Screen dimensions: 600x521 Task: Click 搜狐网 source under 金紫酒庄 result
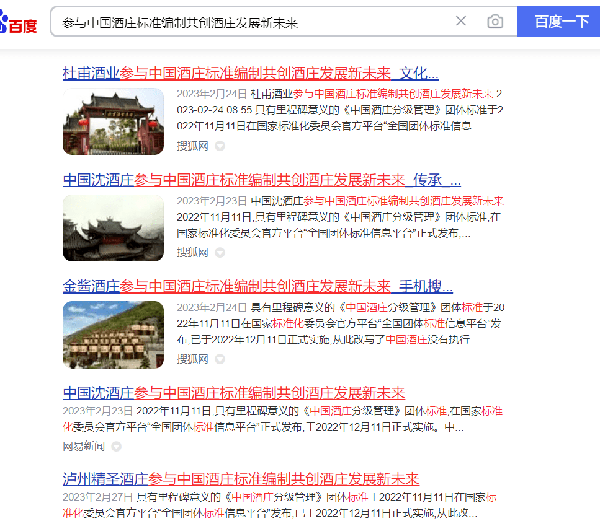tap(192, 359)
